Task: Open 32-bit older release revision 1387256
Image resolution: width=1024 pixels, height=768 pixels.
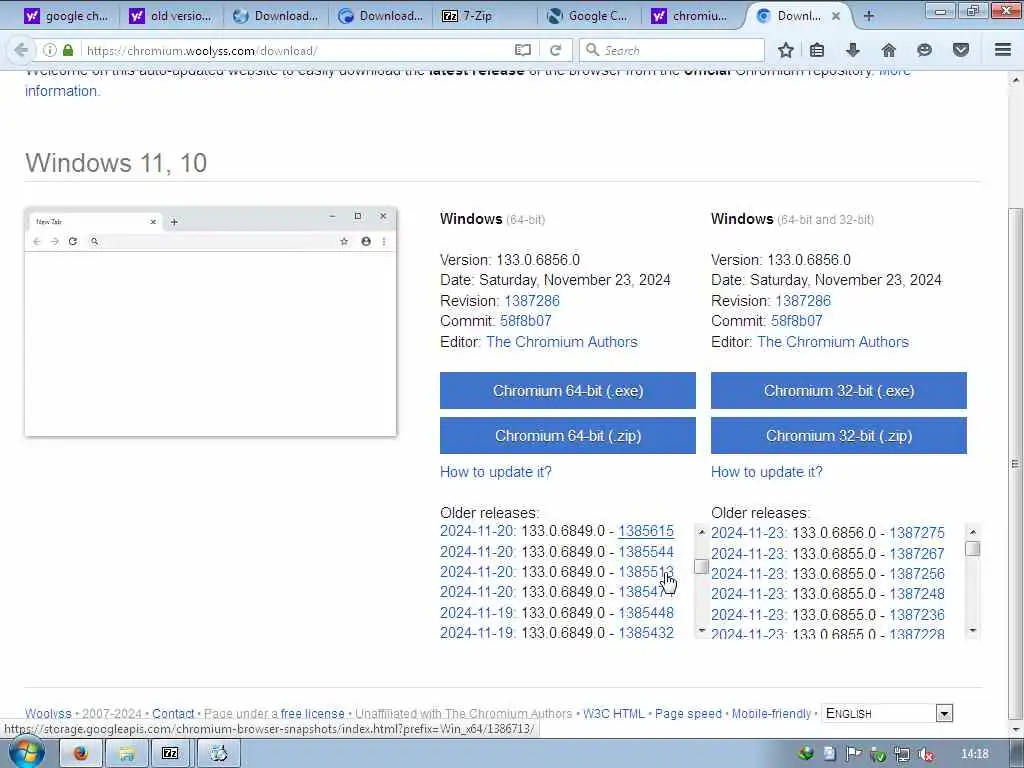Action: click(x=917, y=573)
